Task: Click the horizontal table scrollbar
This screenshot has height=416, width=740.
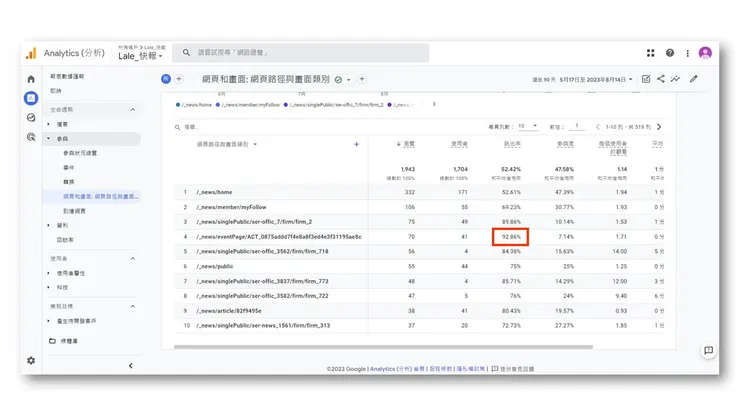Action: [x=383, y=347]
